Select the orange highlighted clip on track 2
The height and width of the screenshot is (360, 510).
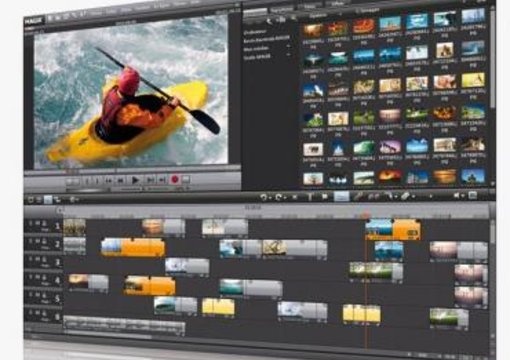click(133, 247)
